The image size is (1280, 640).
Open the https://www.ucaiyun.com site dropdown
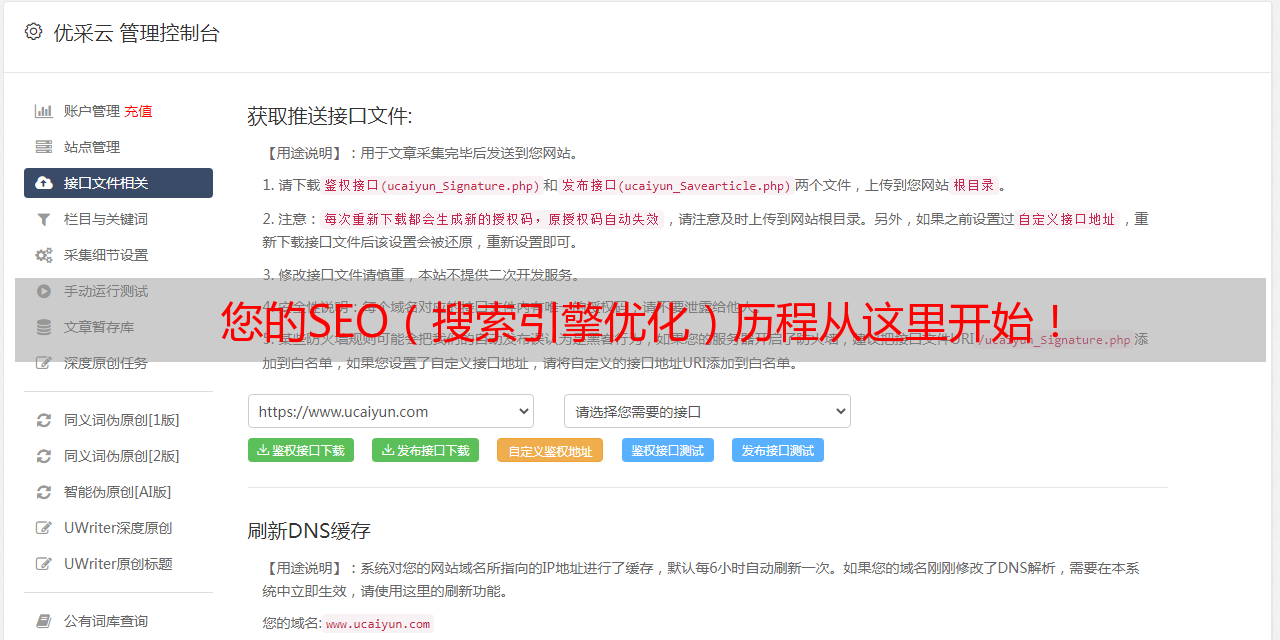pyautogui.click(x=390, y=411)
